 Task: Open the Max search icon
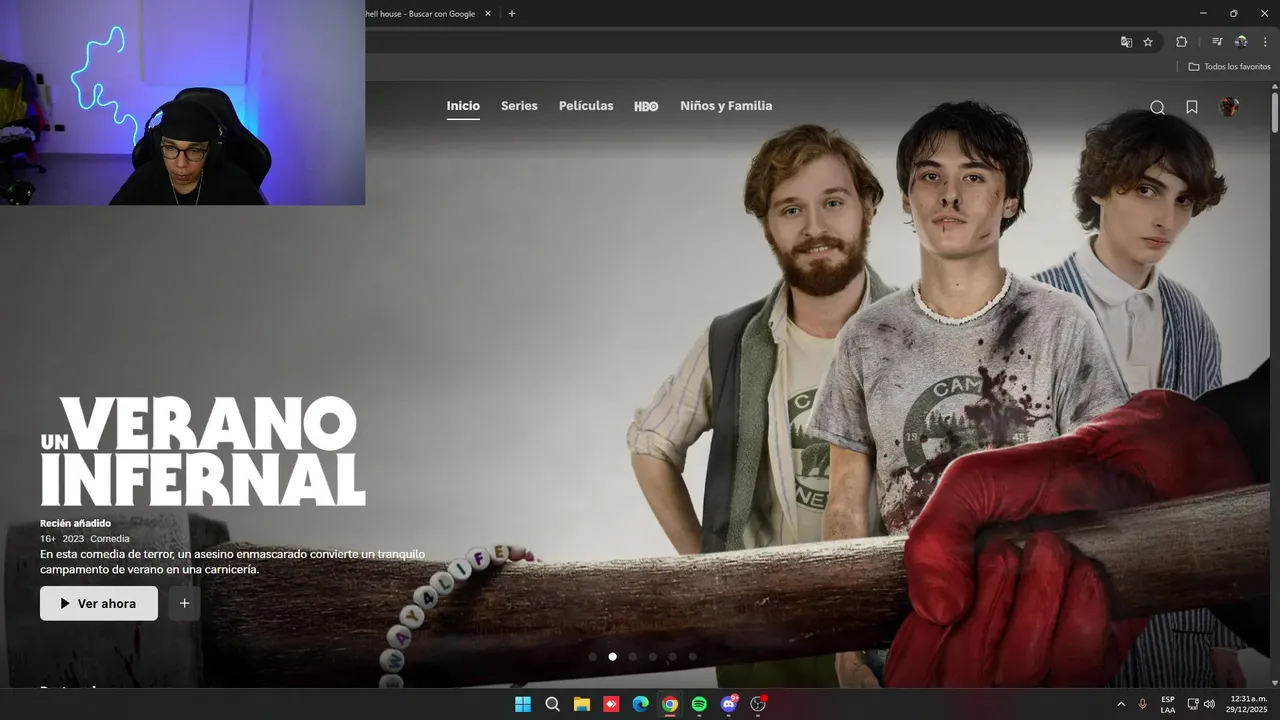click(1157, 107)
